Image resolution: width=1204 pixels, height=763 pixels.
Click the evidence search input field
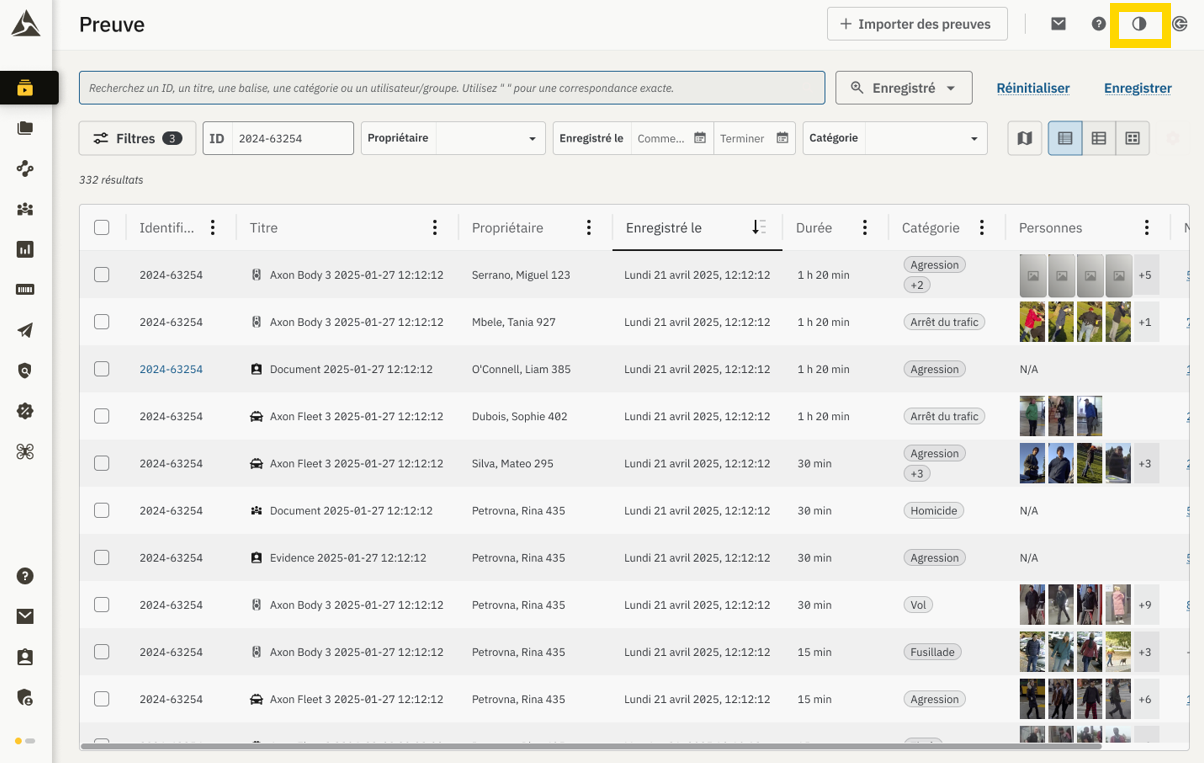click(x=452, y=88)
